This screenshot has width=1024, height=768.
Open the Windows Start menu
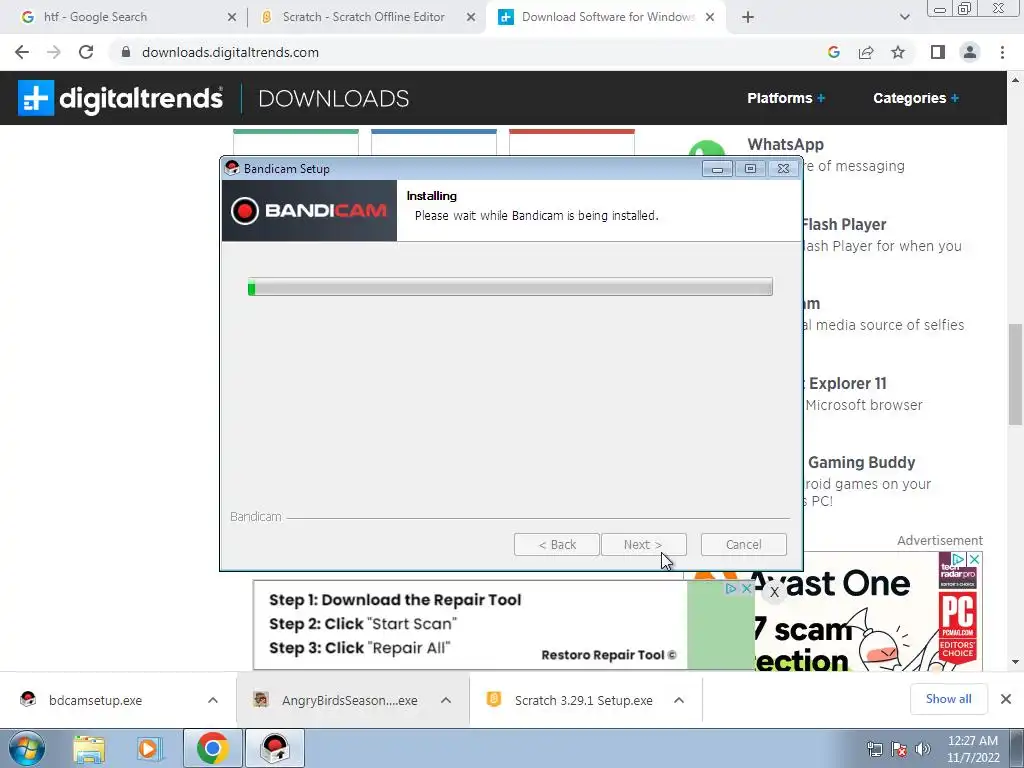[26, 748]
